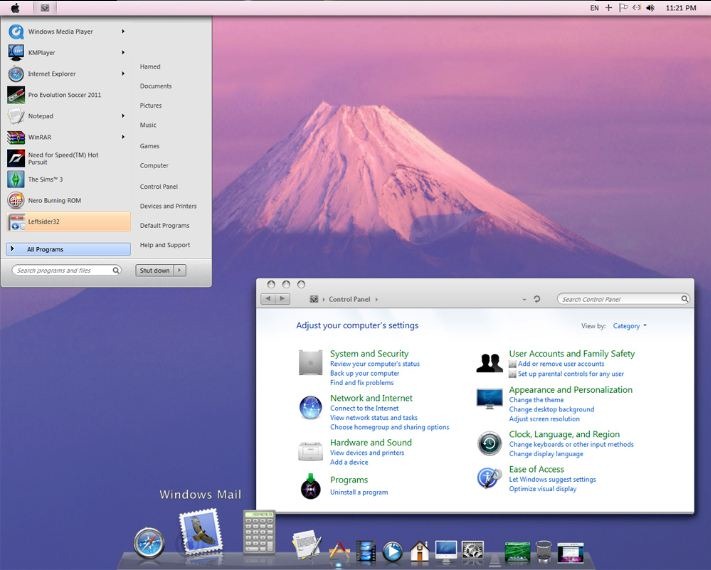Image resolution: width=711 pixels, height=570 pixels.
Task: Open the Applications ruler-and-pencil dock icon
Action: [340, 550]
